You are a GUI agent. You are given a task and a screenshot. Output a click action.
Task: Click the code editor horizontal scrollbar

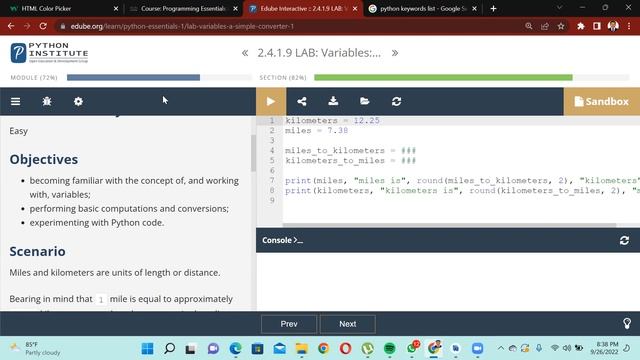pyautogui.click(x=449, y=225)
